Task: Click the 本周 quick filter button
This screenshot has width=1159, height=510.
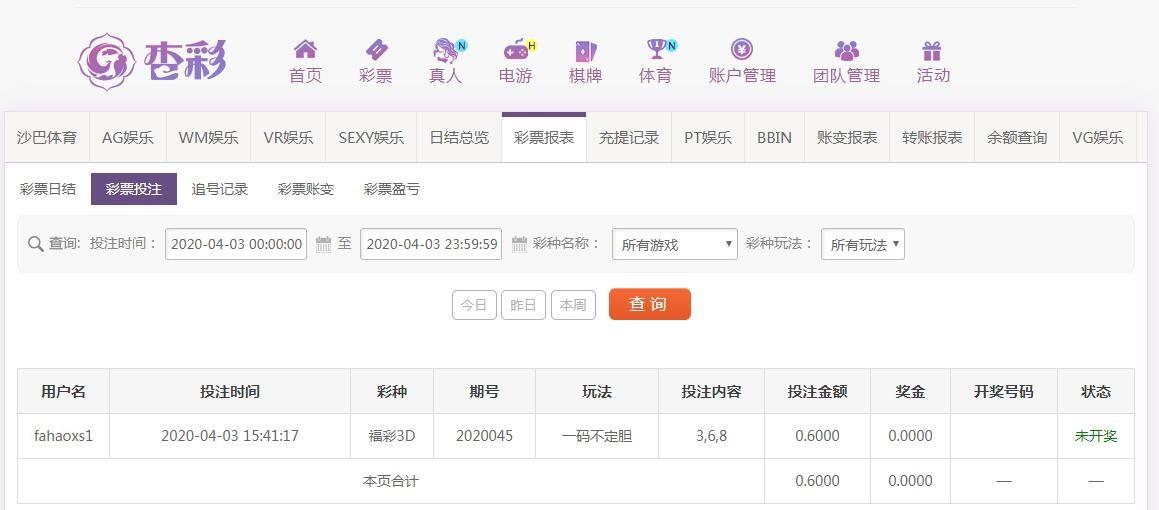Action: coord(574,305)
